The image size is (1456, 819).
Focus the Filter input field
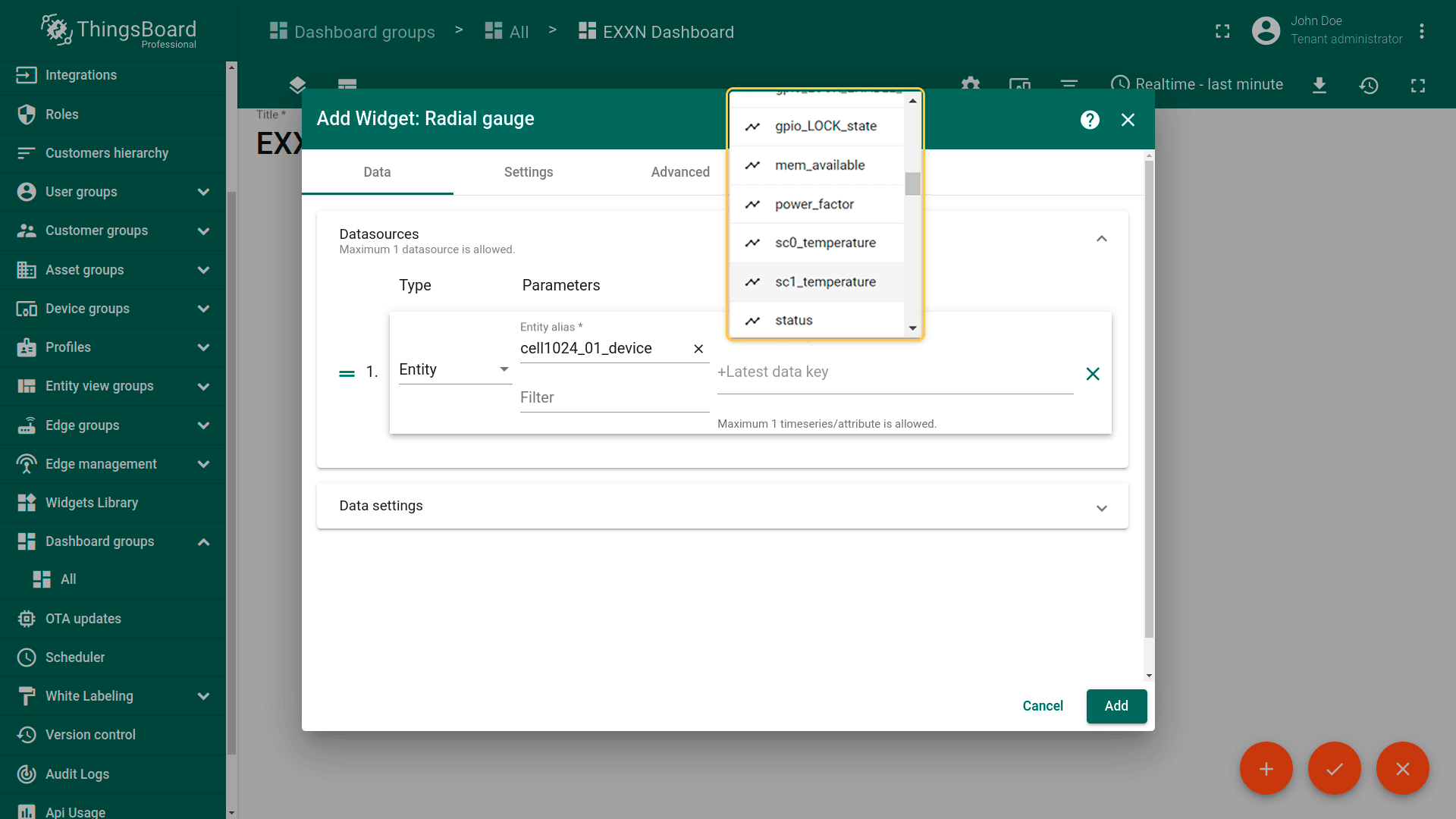coord(613,398)
